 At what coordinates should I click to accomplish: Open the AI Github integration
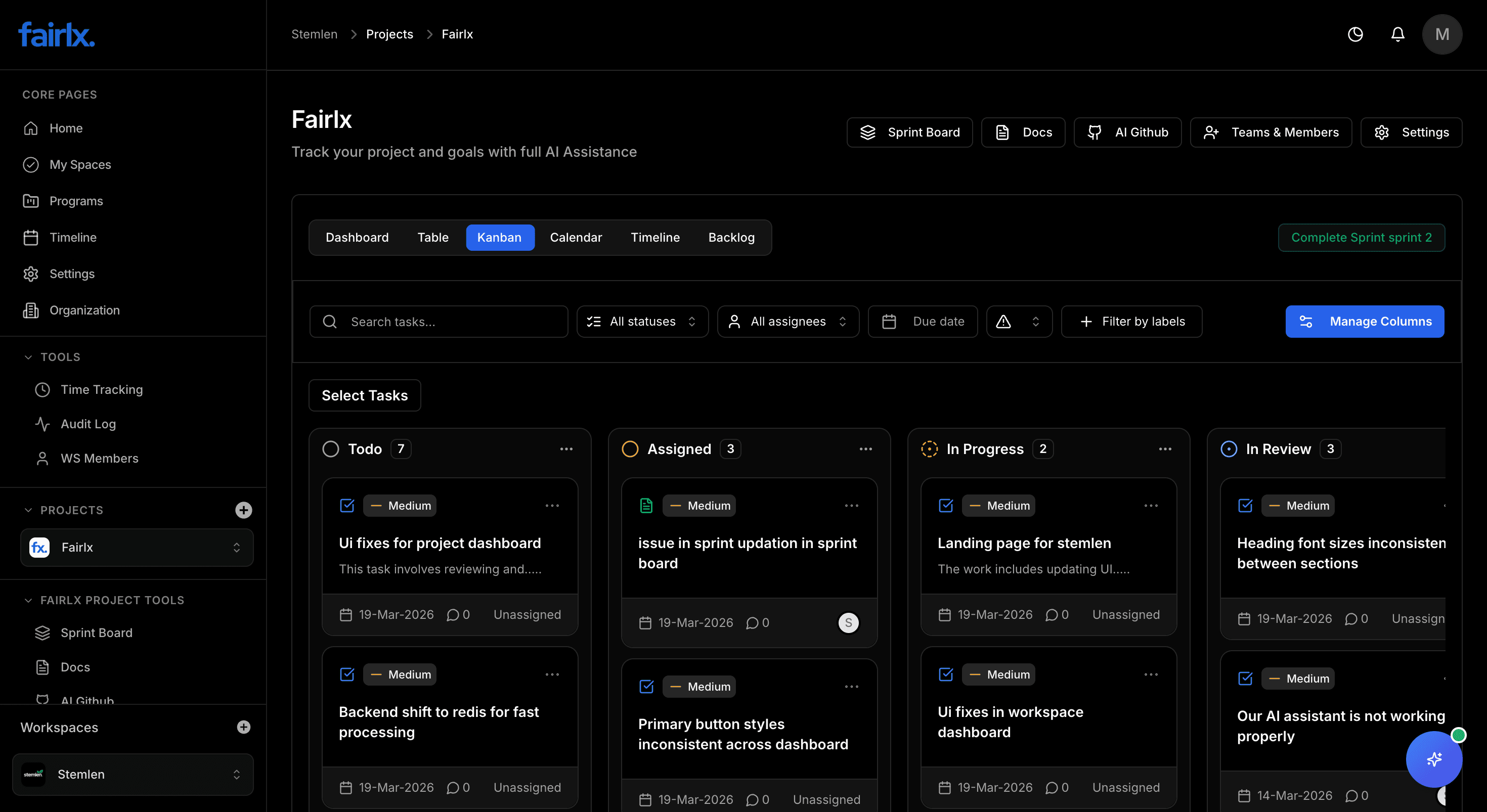pyautogui.click(x=1127, y=132)
